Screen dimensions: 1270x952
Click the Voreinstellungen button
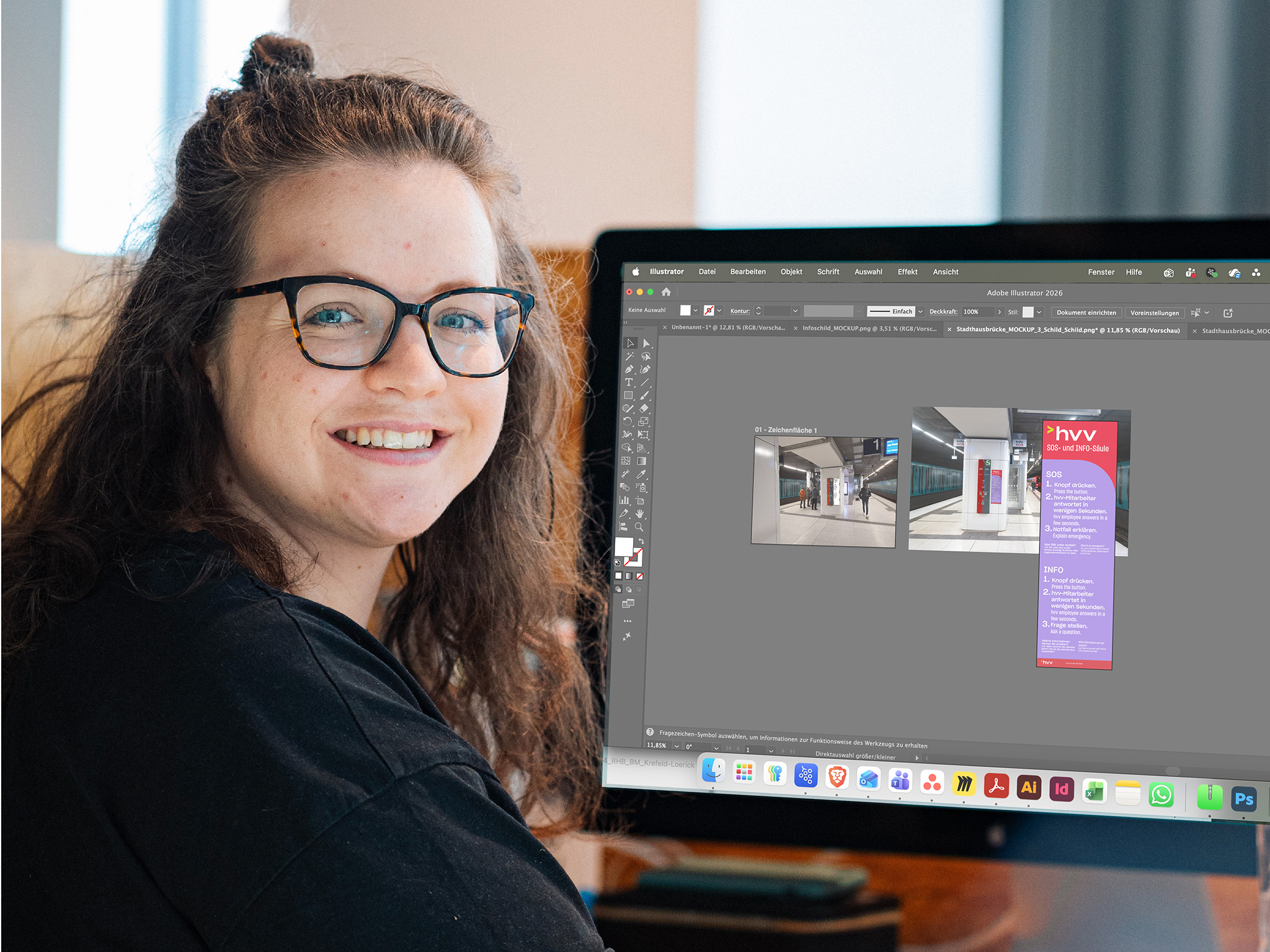click(1154, 313)
